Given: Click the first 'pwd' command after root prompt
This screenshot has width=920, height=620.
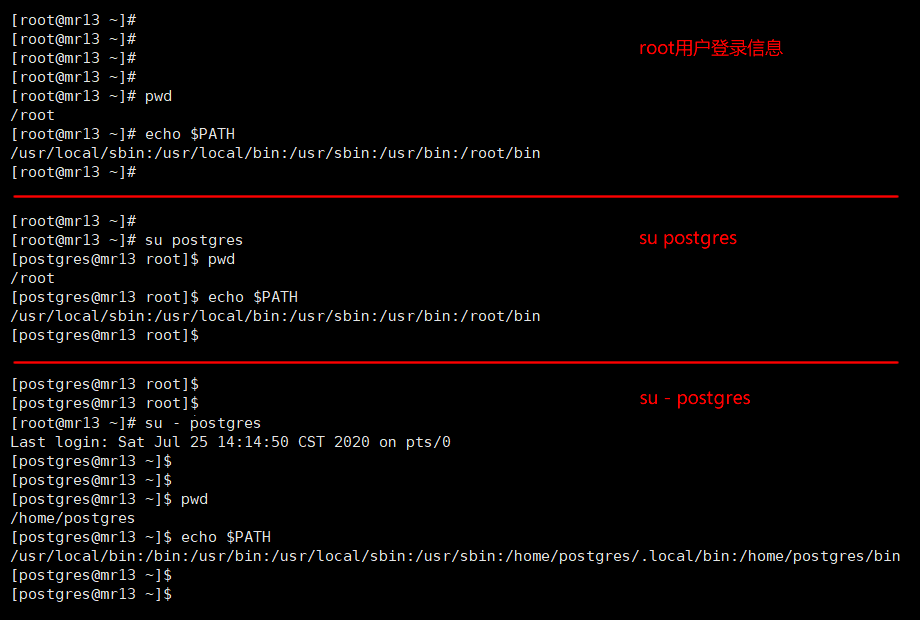Looking at the screenshot, I should 158,96.
